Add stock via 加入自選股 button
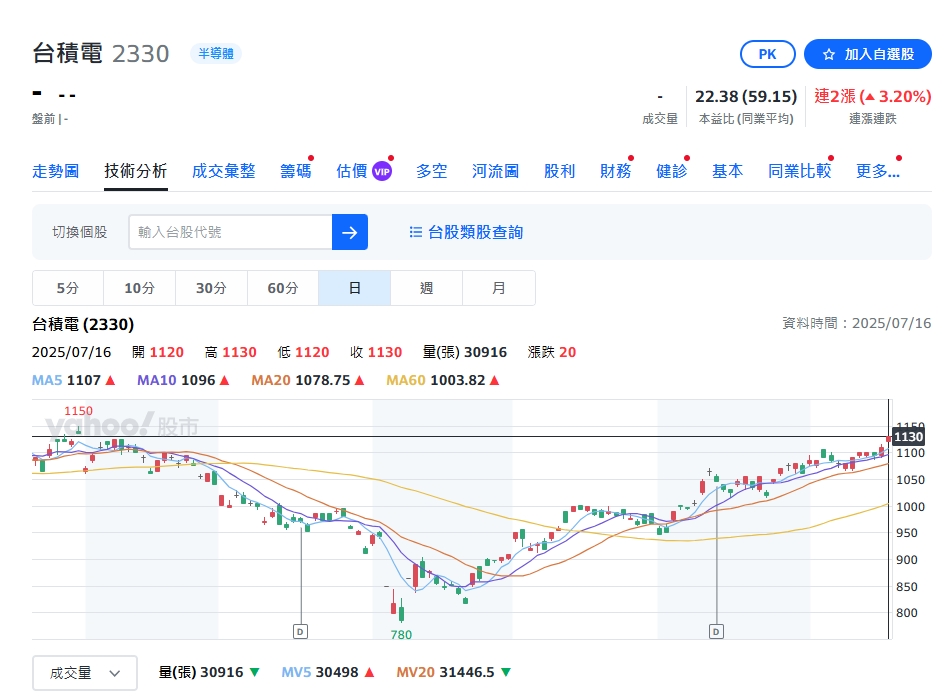This screenshot has width=944, height=696. click(x=868, y=54)
